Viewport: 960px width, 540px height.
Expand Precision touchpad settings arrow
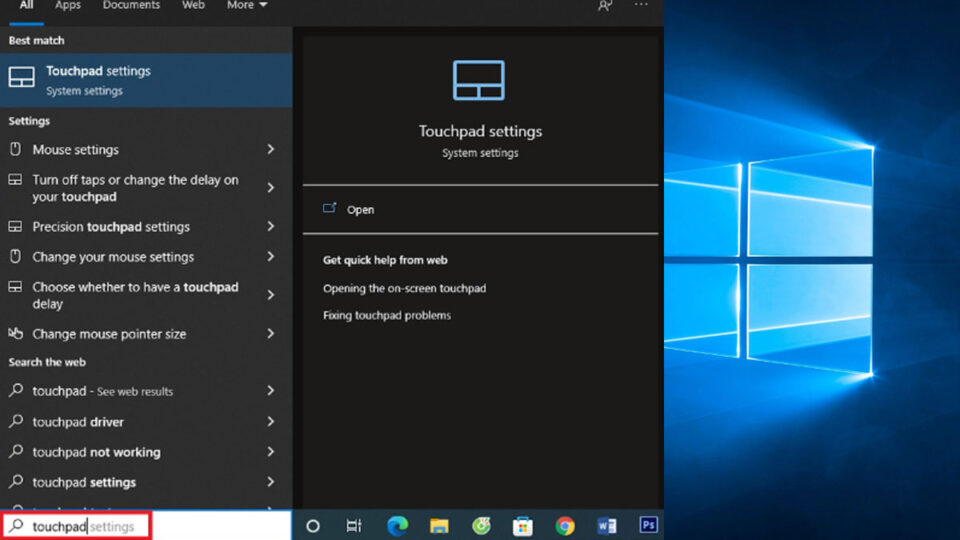[271, 227]
